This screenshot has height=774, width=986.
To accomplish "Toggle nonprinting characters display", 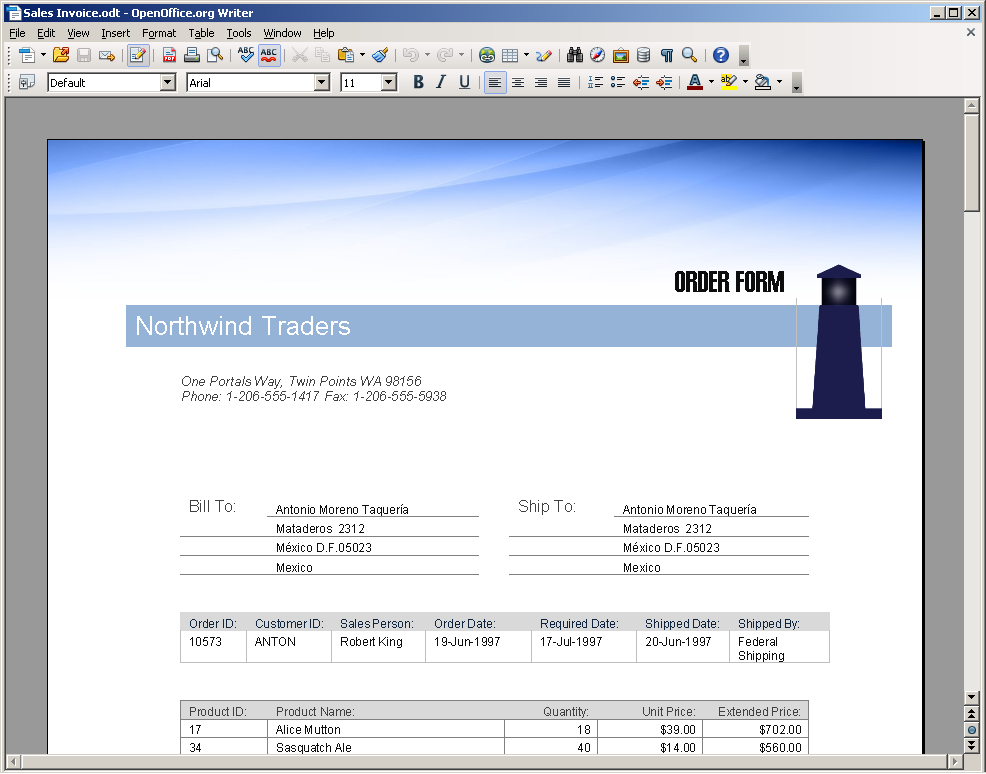I will tap(666, 56).
